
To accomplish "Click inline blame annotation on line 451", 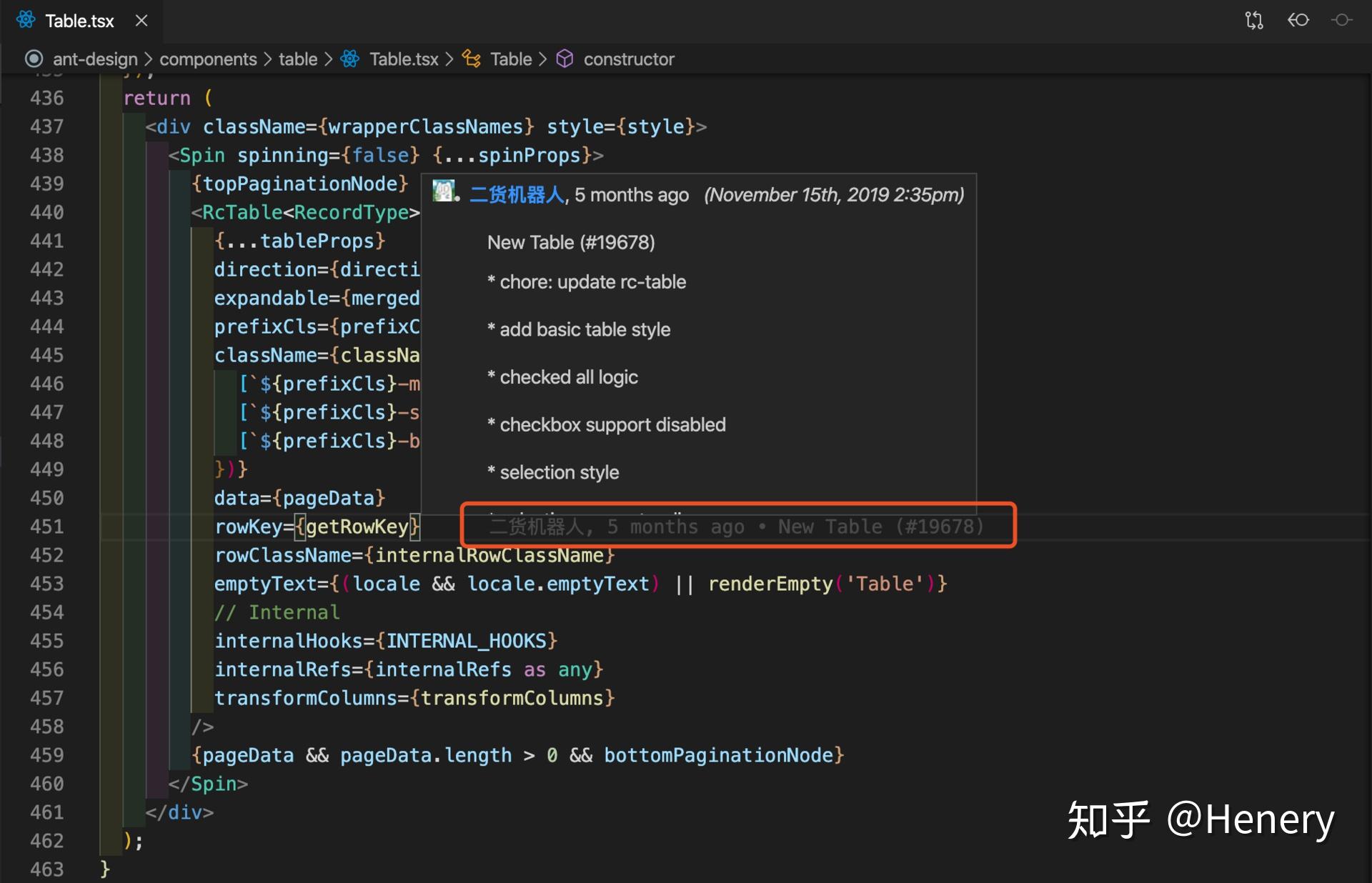I will click(x=736, y=527).
